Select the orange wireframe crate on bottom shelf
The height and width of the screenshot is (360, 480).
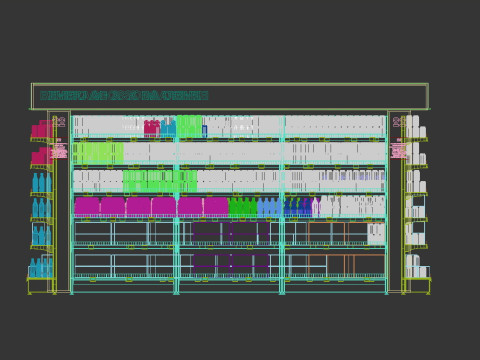(347, 265)
